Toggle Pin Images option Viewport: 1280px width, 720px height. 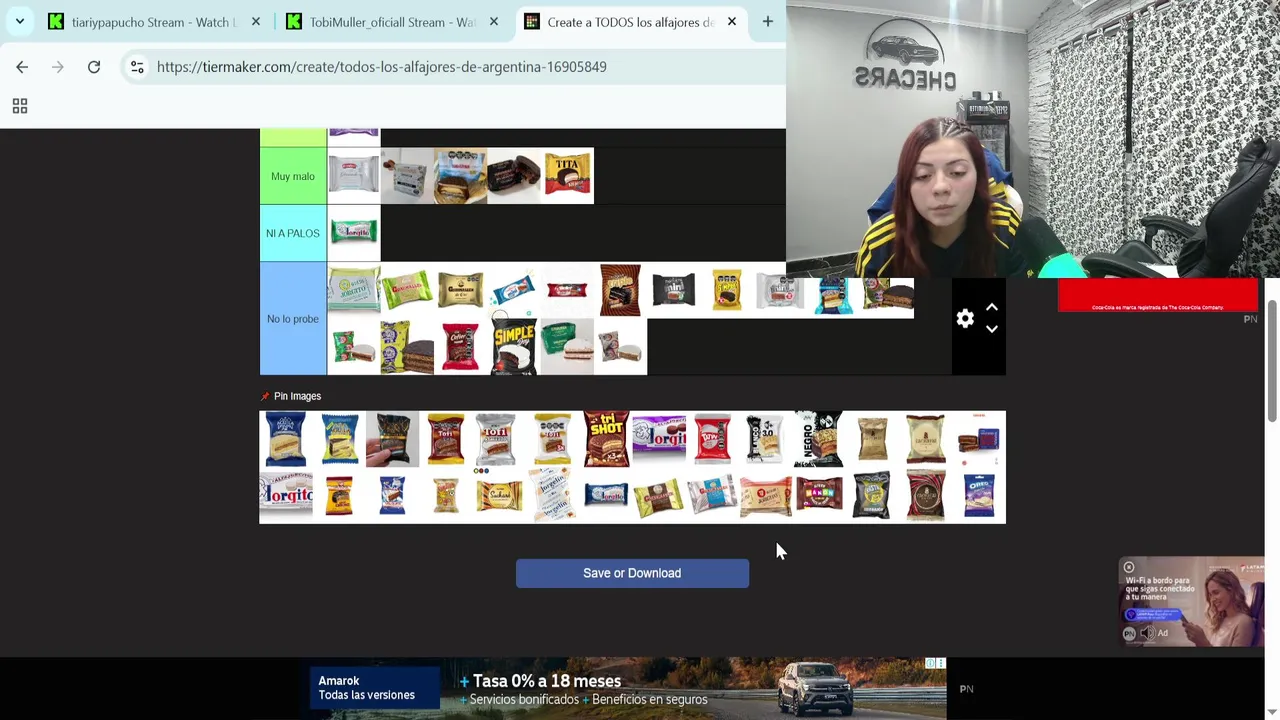pos(291,396)
